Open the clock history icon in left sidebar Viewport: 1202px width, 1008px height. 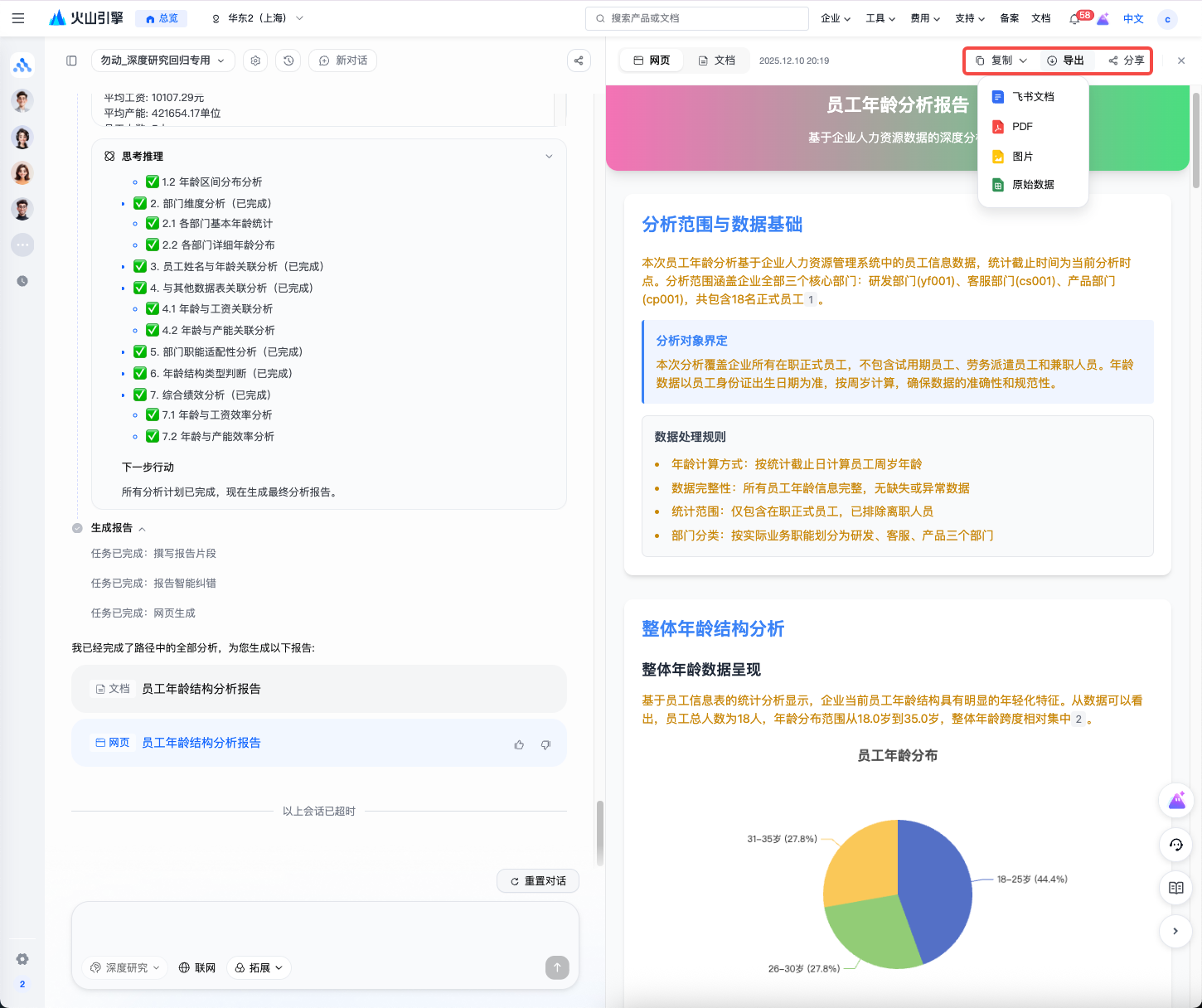pyautogui.click(x=22, y=281)
